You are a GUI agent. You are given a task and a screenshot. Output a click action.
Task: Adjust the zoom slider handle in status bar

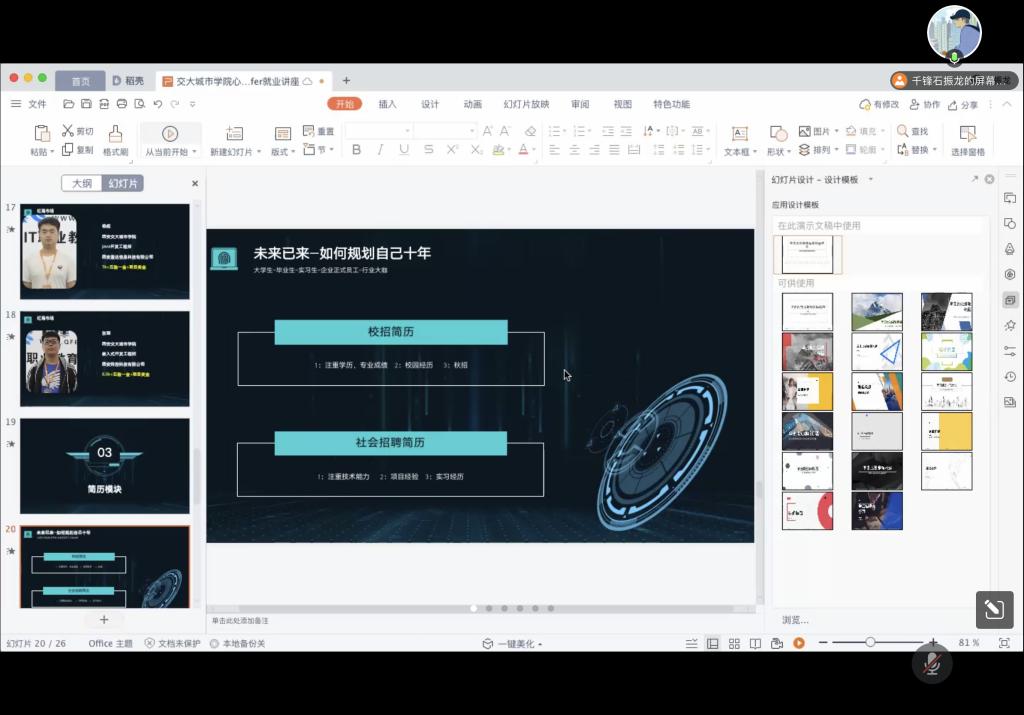pyautogui.click(x=870, y=643)
